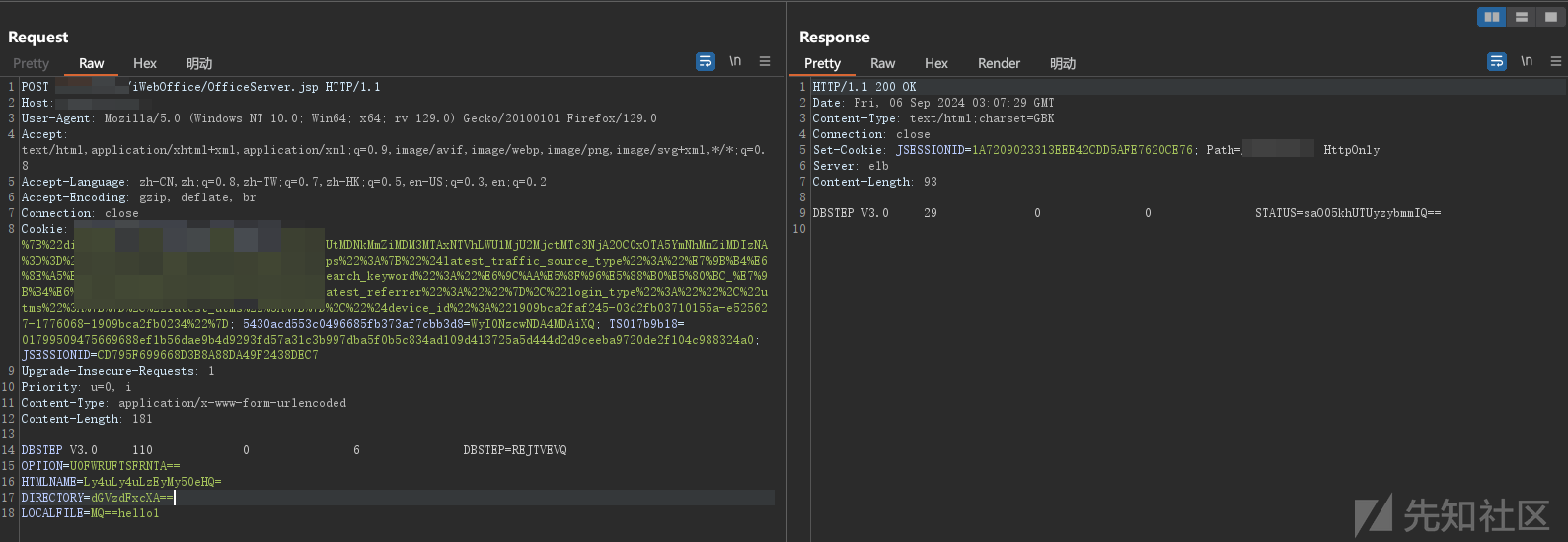Image resolution: width=1568 pixels, height=542 pixels.
Task: Switch Request panel to Pretty view
Action: [x=31, y=63]
